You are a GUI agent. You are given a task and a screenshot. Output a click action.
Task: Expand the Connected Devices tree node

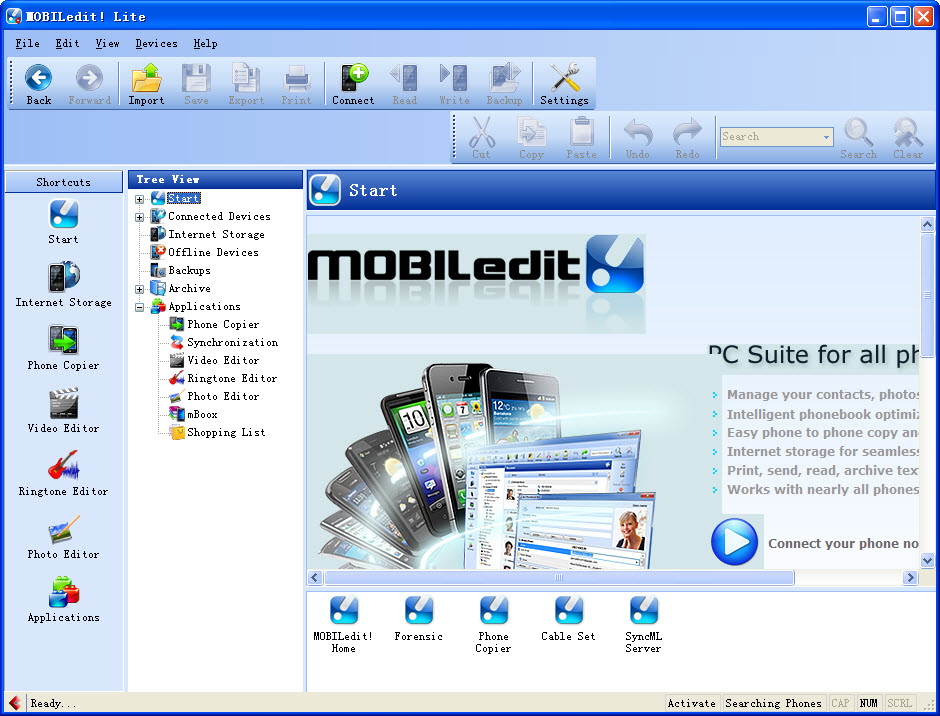[x=139, y=217]
